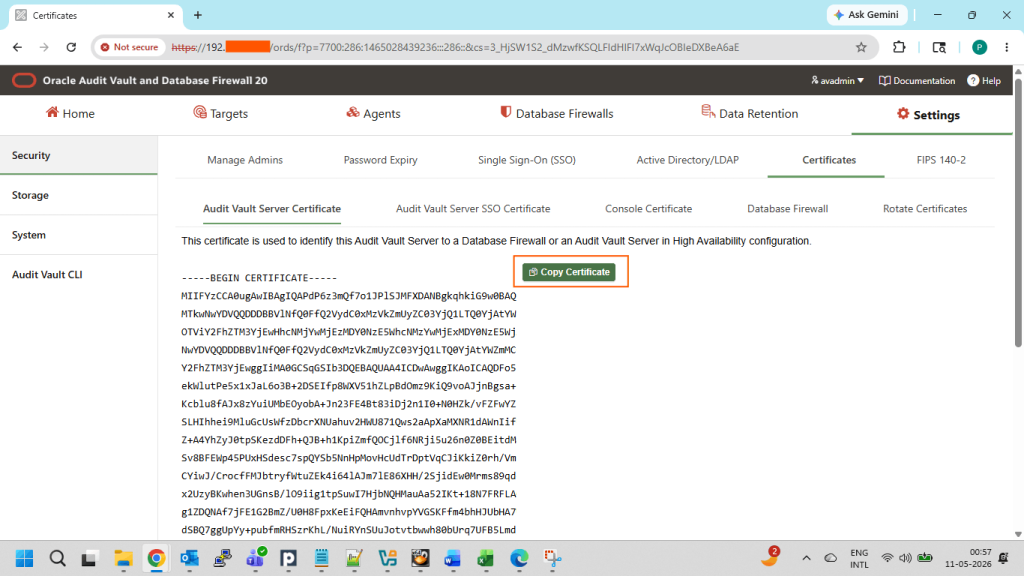This screenshot has width=1024, height=576.
Task: Close the Certificates browser tab
Action: click(x=170, y=15)
